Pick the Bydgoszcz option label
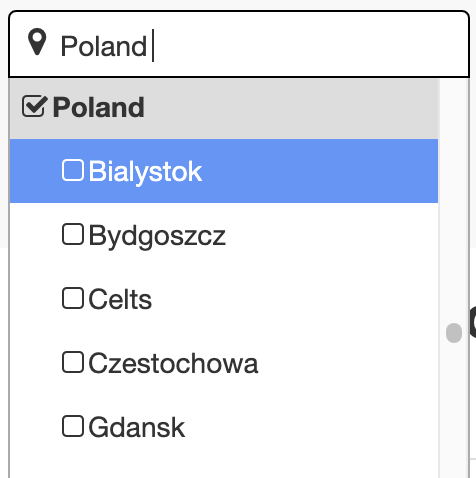The image size is (476, 478). point(157,236)
